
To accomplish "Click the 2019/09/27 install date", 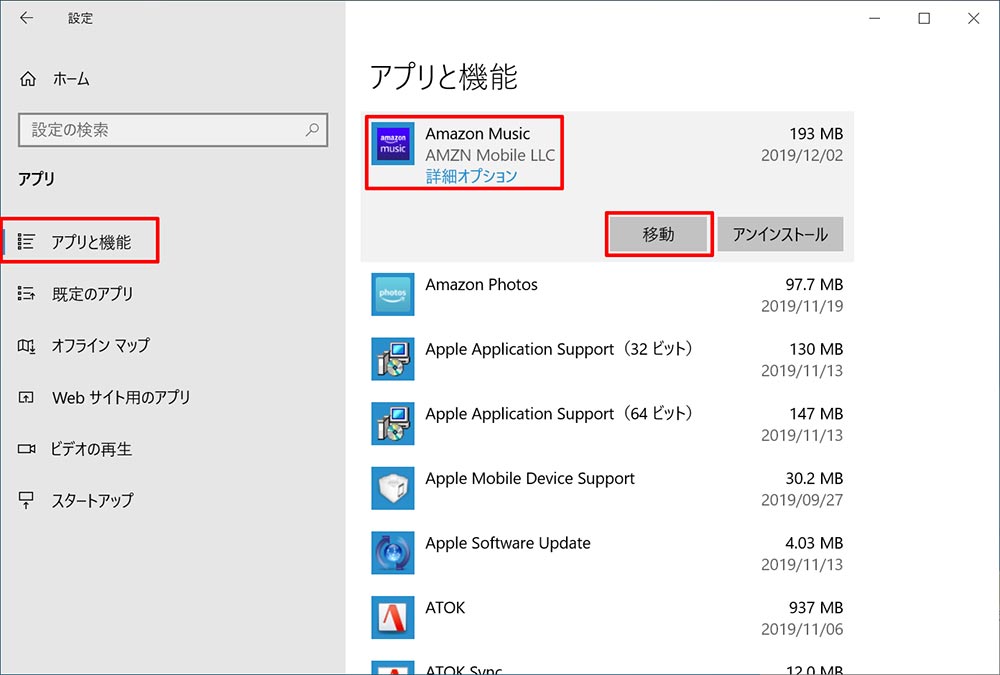I will (x=802, y=500).
